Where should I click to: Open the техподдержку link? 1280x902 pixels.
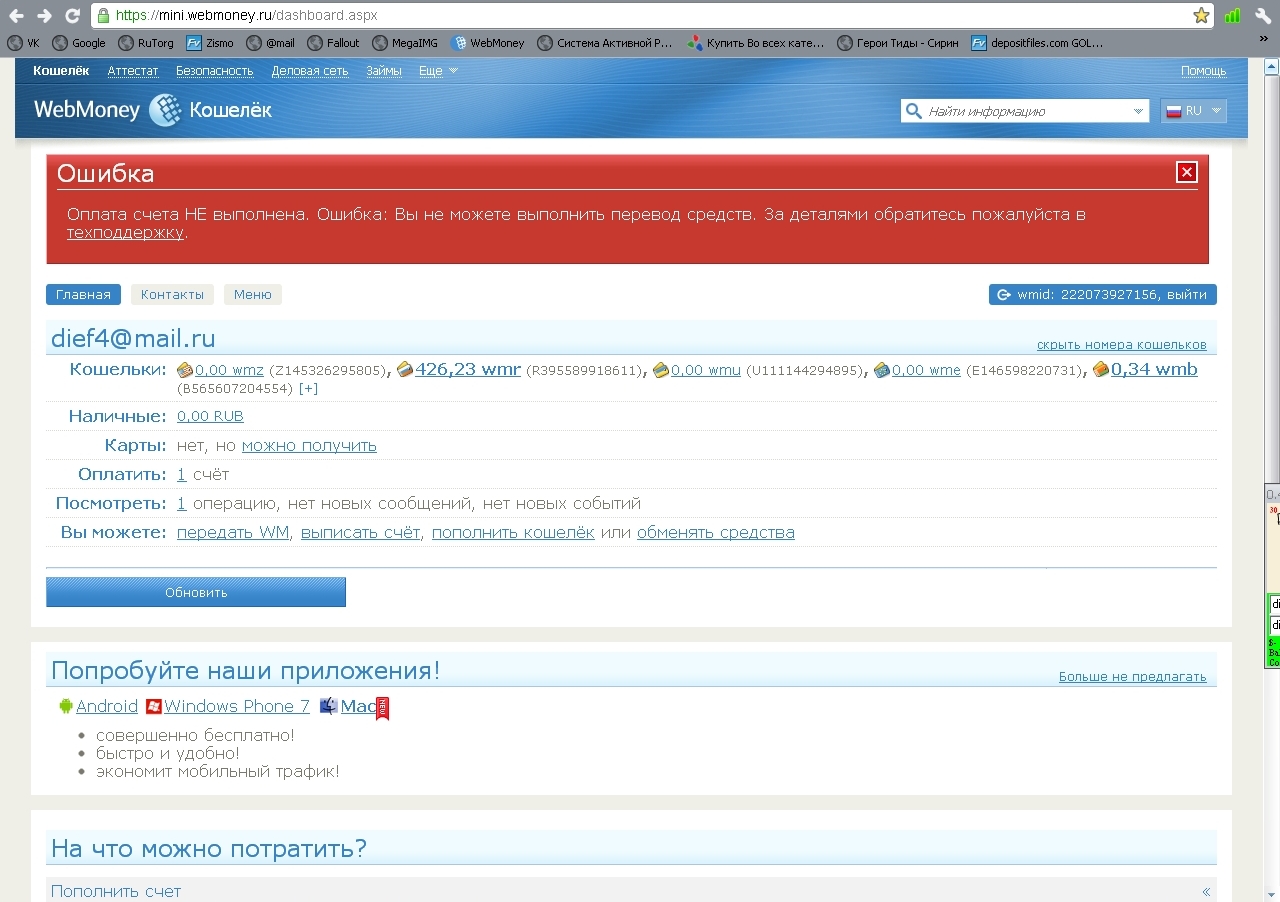[x=125, y=233]
